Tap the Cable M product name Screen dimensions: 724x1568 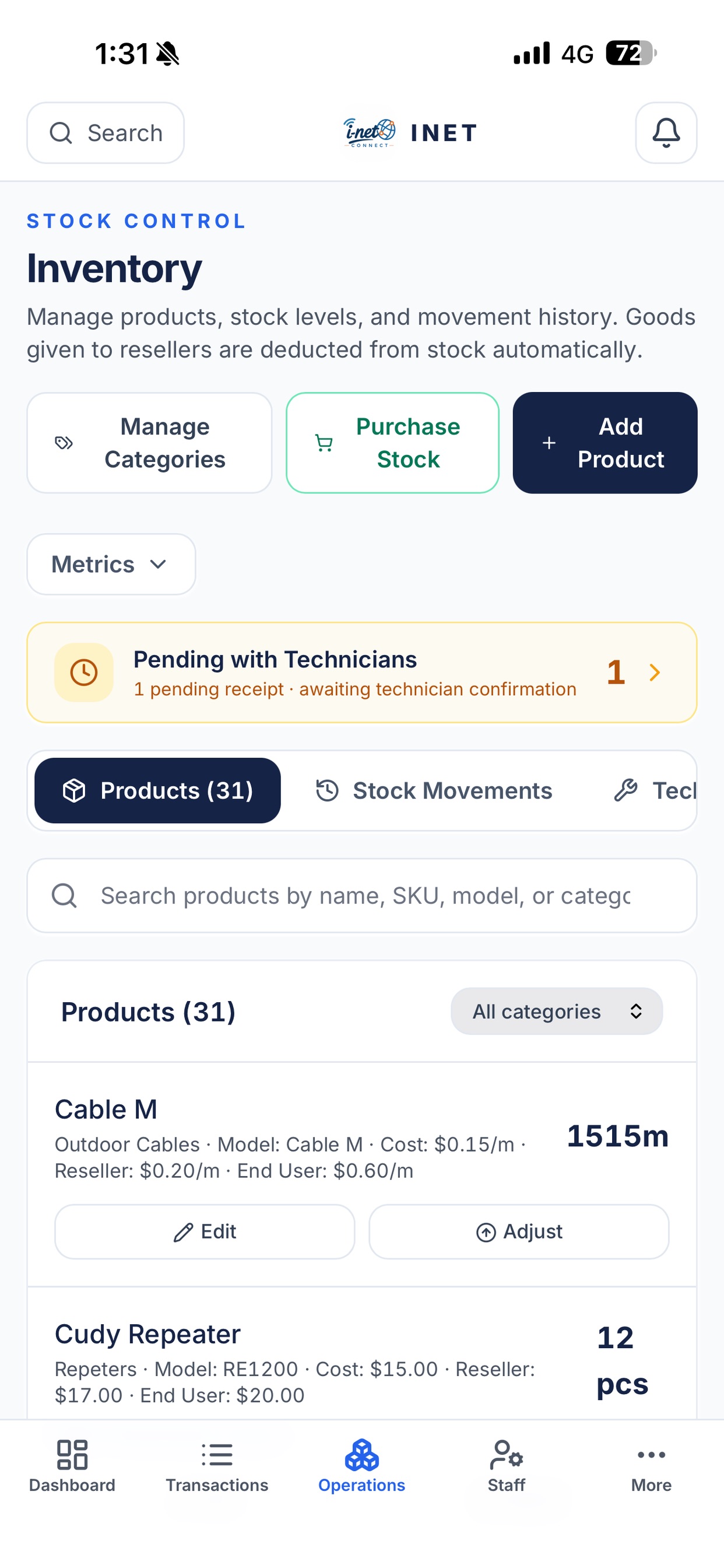(106, 1109)
